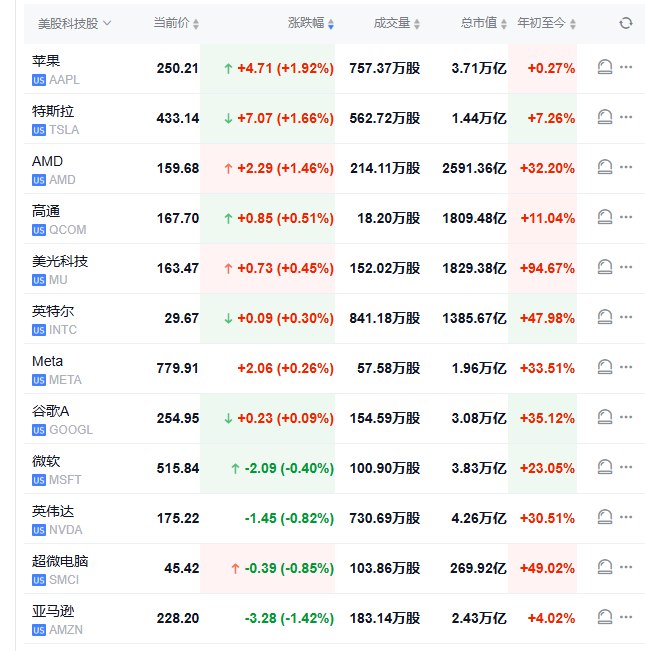Image resolution: width=645 pixels, height=651 pixels.
Task: Open three-dot menu for Microsoft MSFT
Action: pyautogui.click(x=627, y=467)
